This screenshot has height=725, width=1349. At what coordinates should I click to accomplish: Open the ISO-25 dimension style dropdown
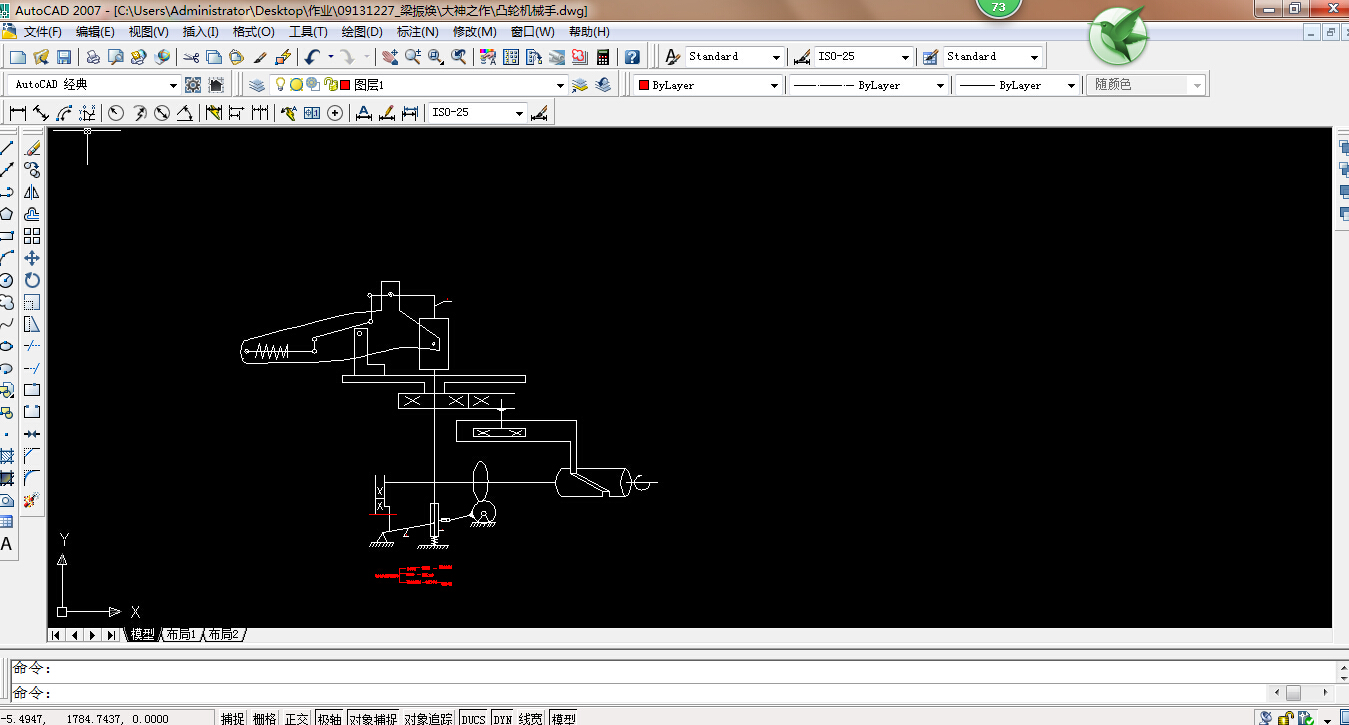coord(905,57)
